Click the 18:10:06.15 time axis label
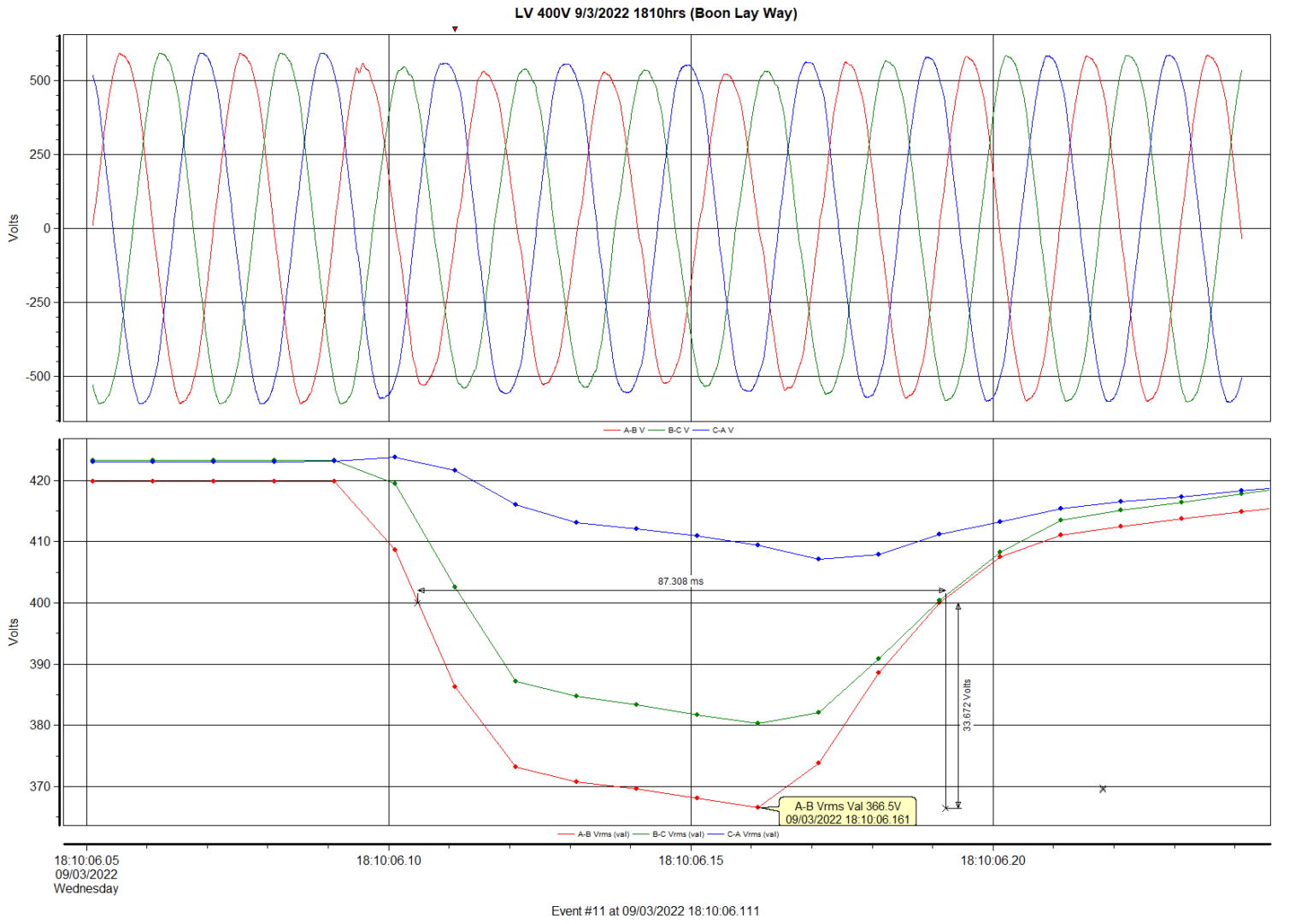 click(691, 858)
